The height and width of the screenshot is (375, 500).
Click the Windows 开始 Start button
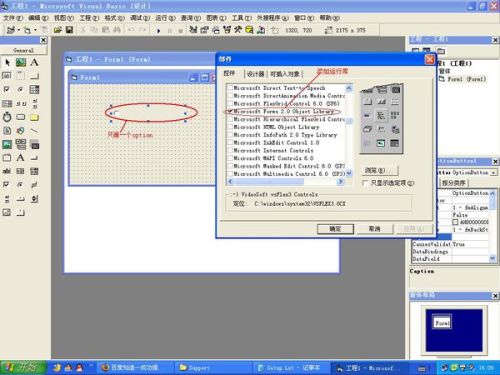pos(23,367)
